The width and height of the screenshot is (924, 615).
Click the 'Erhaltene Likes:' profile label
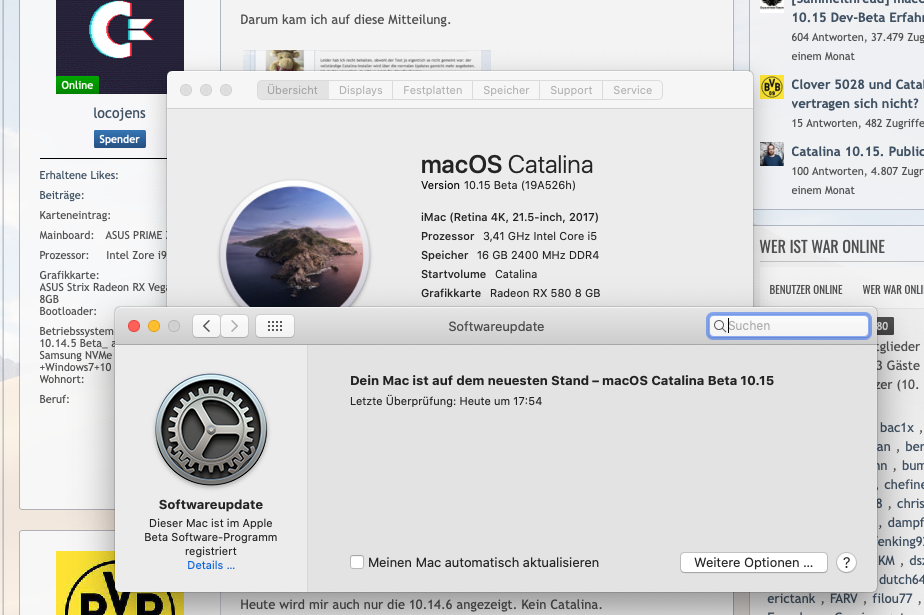(x=78, y=175)
